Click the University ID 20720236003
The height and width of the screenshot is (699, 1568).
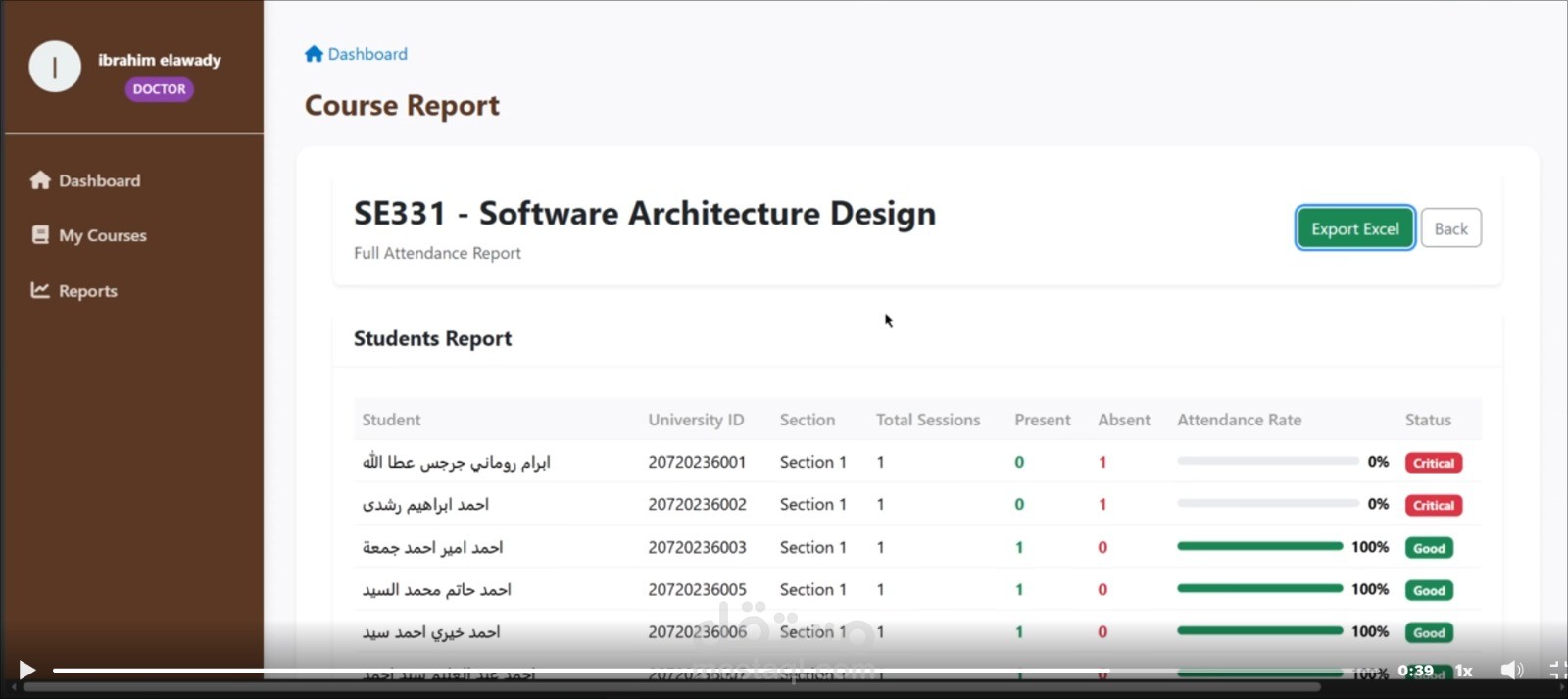(x=697, y=547)
